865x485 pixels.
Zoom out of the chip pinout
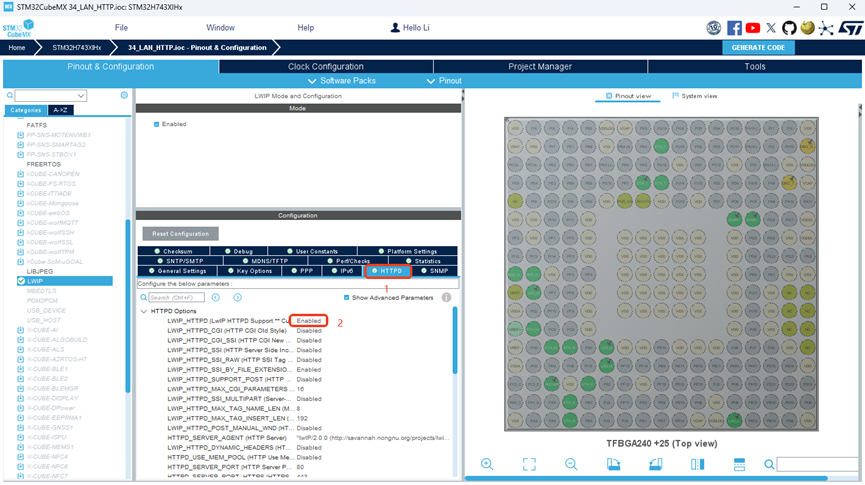click(571, 464)
